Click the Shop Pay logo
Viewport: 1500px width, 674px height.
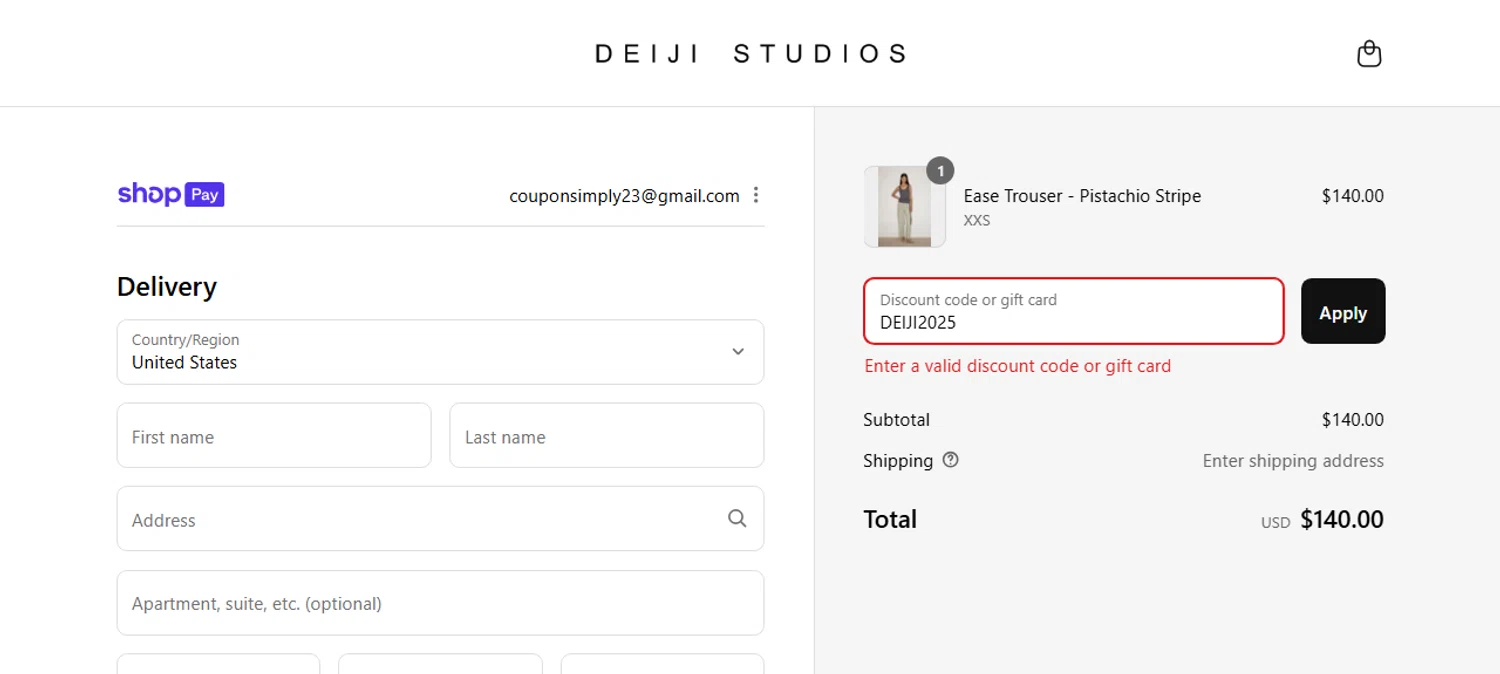point(171,194)
